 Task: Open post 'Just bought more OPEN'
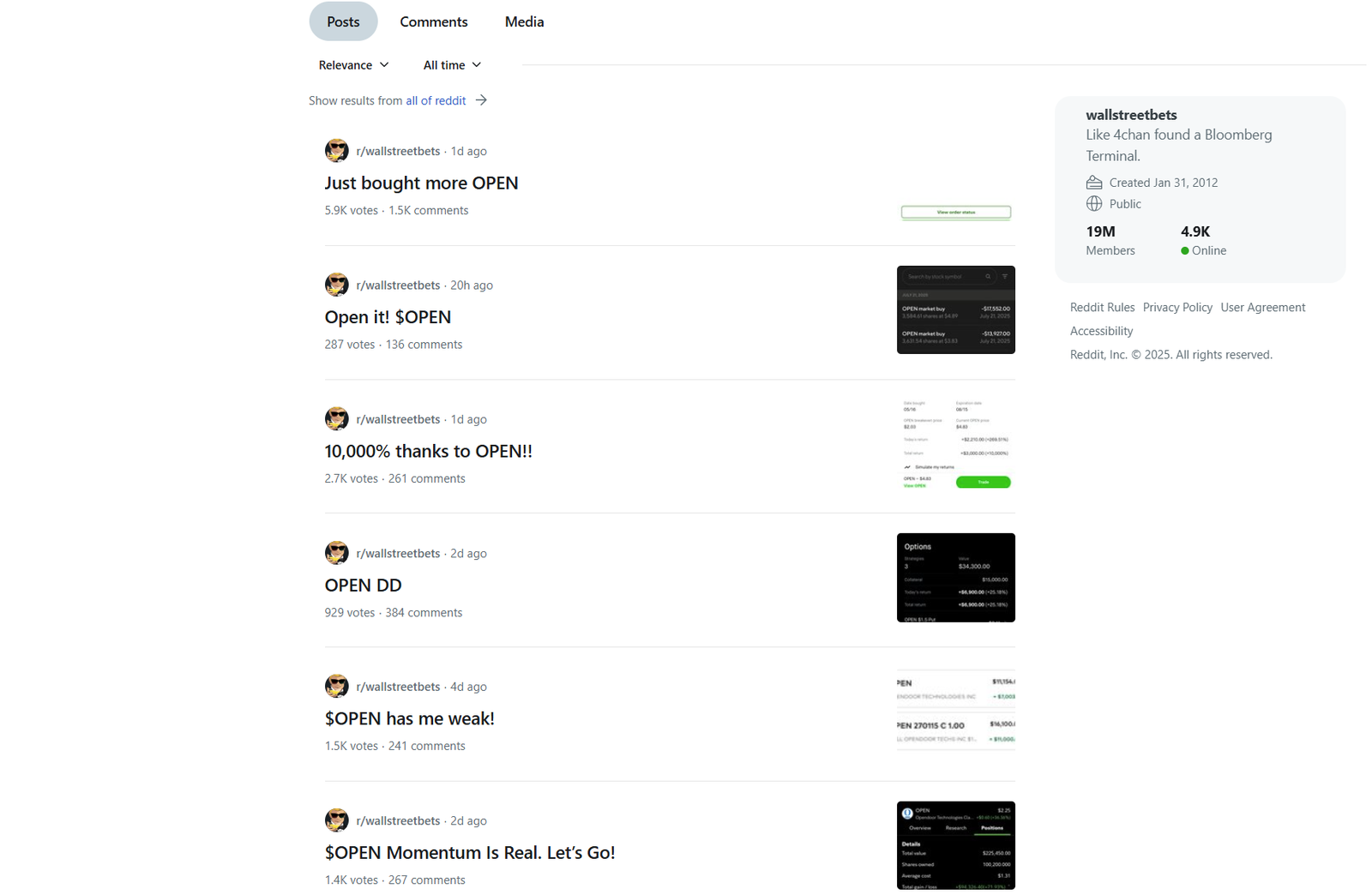coord(421,183)
